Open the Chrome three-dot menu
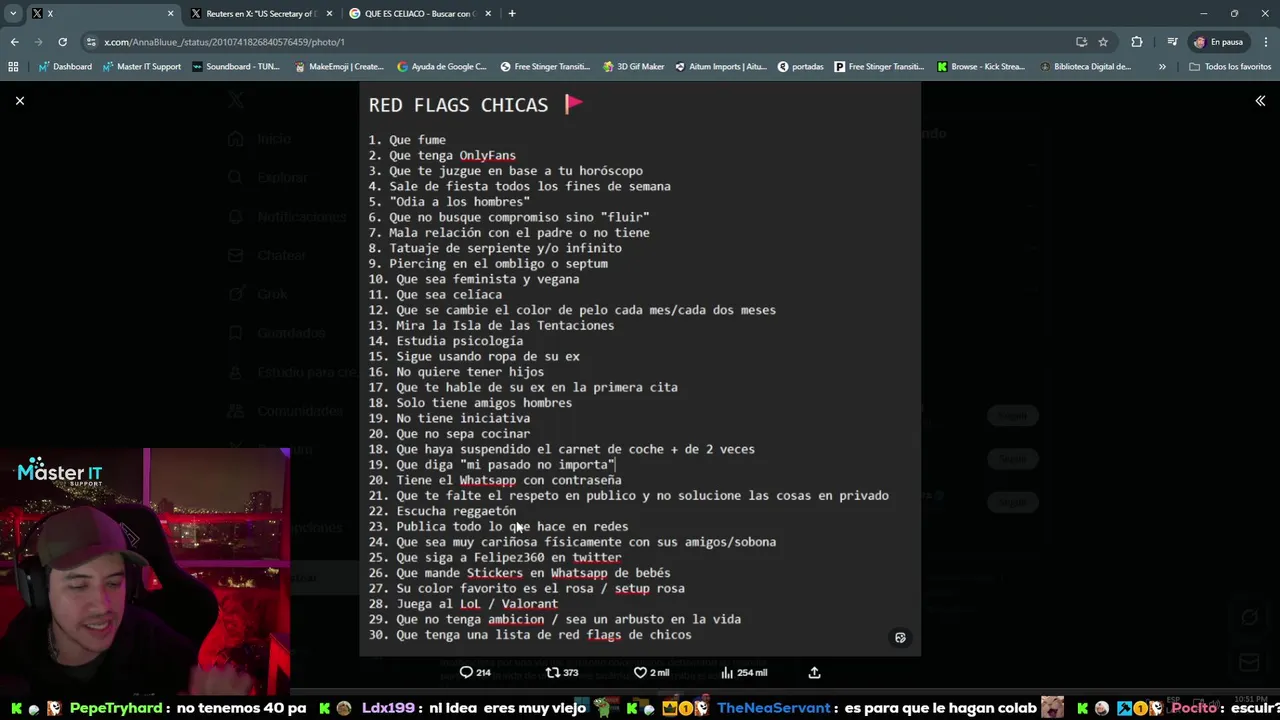Screen dimensions: 1280x720 tap(1266, 42)
